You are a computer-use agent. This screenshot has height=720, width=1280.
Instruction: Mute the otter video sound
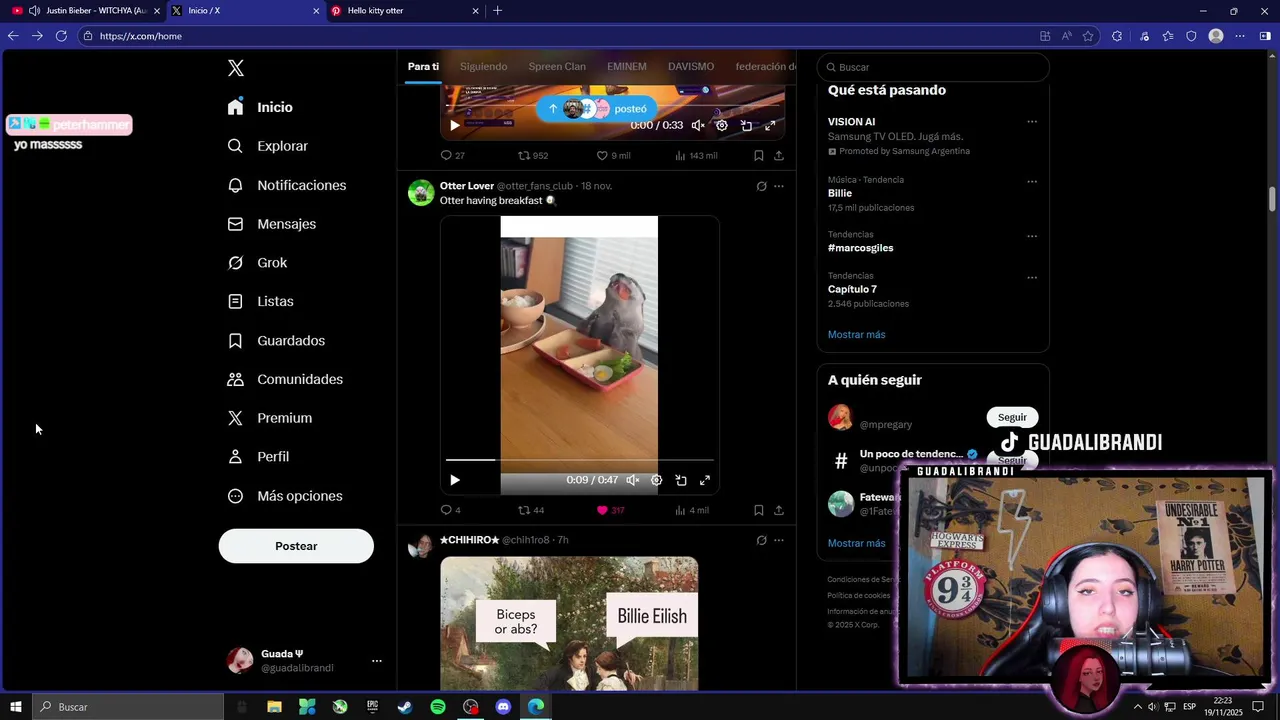point(633,480)
